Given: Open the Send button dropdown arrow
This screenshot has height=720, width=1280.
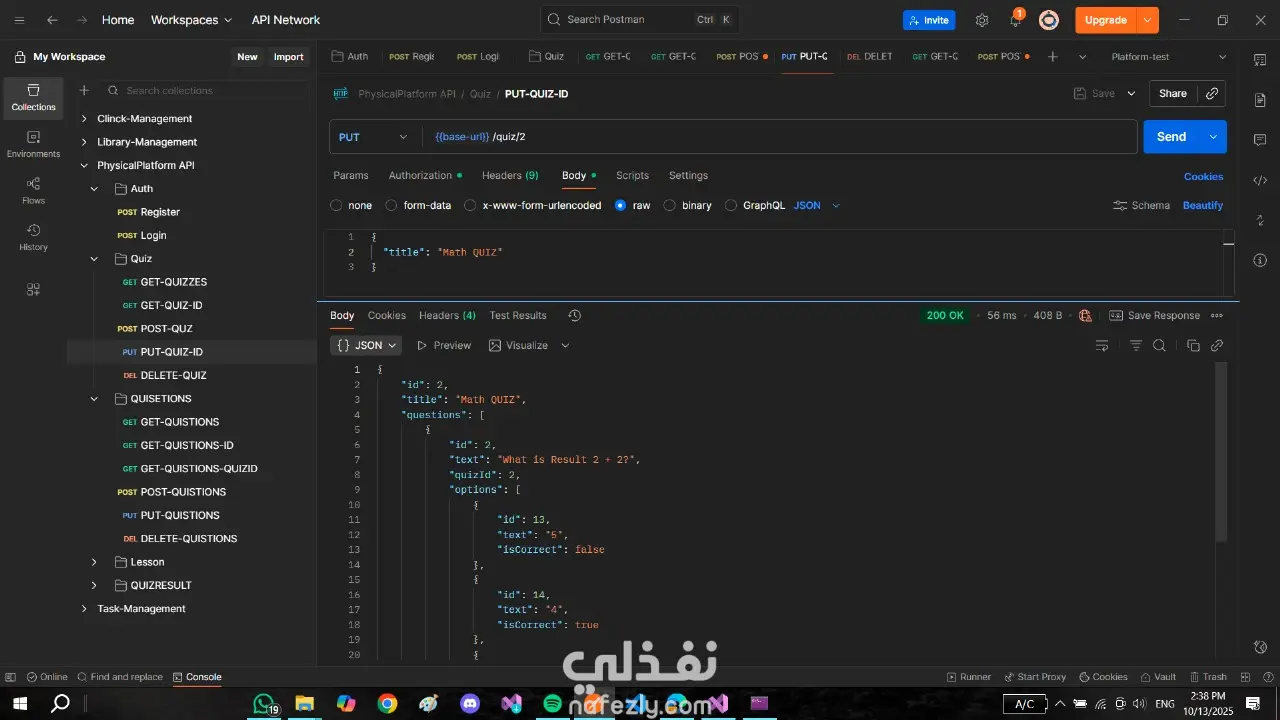Looking at the screenshot, I should click(1213, 137).
